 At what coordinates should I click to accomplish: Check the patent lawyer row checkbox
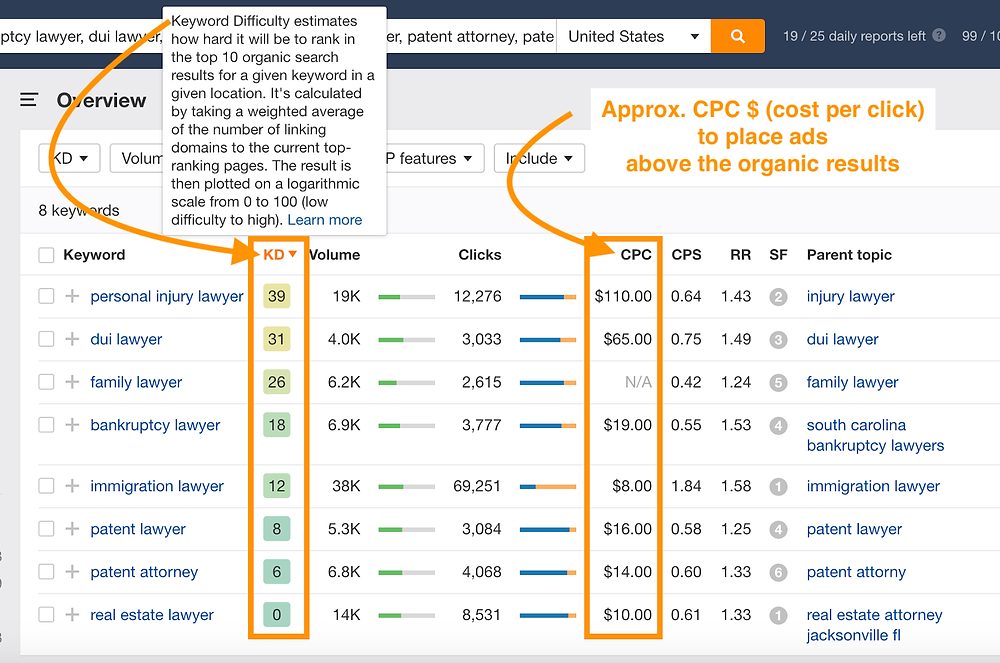(x=46, y=528)
